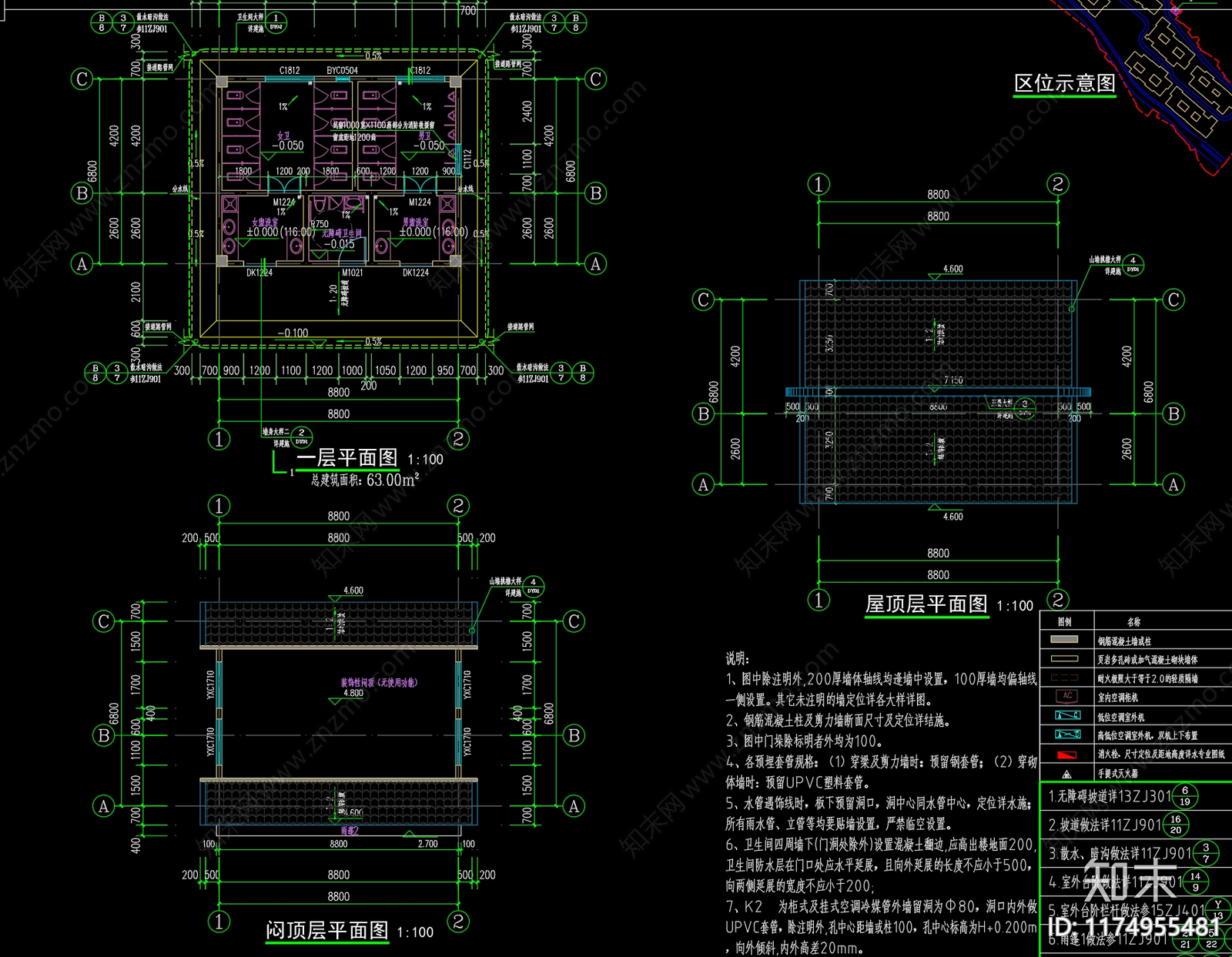Click legend row '低位空调室外机'
The width and height of the screenshot is (1232, 957).
click(x=1120, y=717)
